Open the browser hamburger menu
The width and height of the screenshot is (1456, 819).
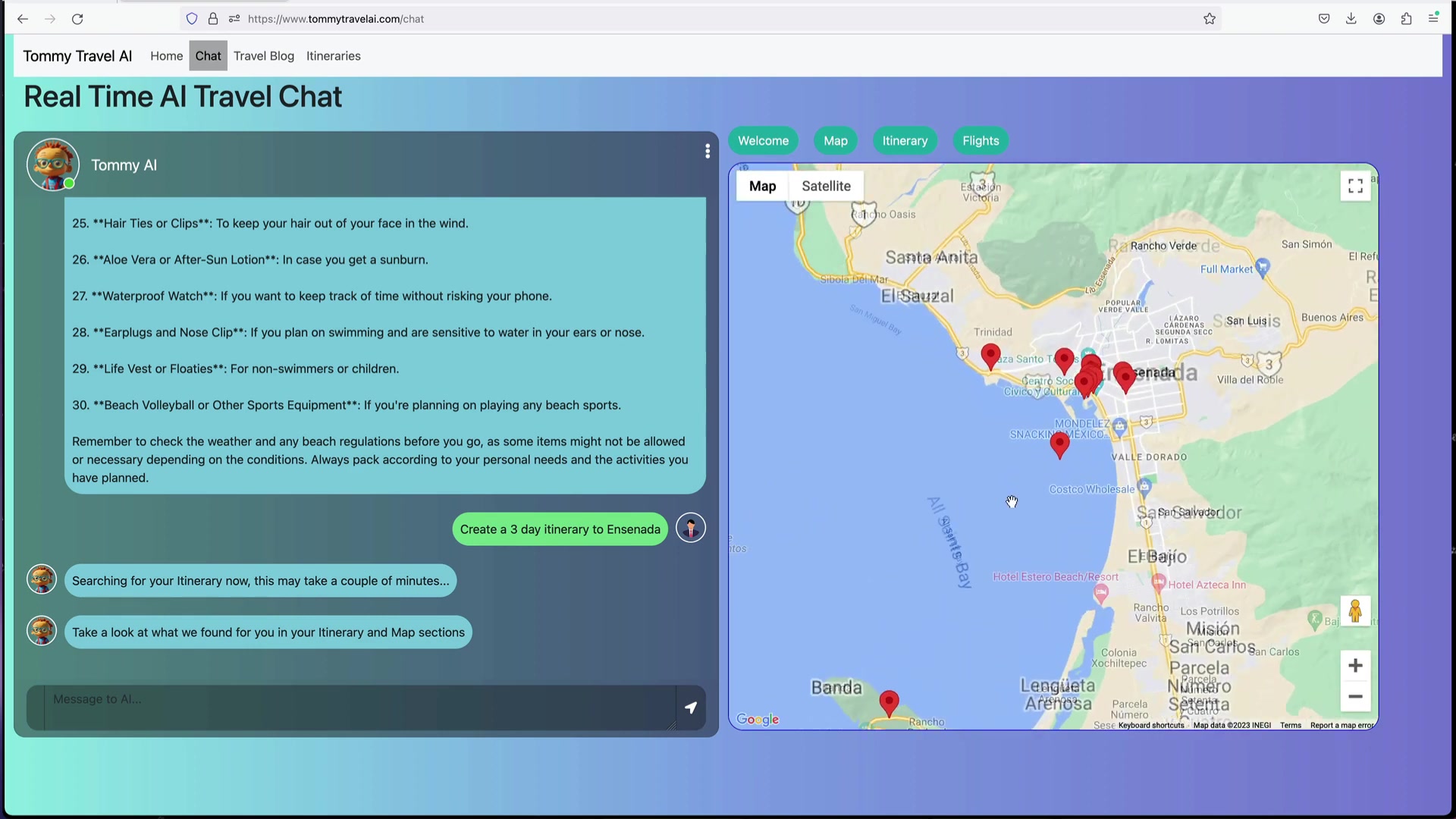coord(1433,18)
